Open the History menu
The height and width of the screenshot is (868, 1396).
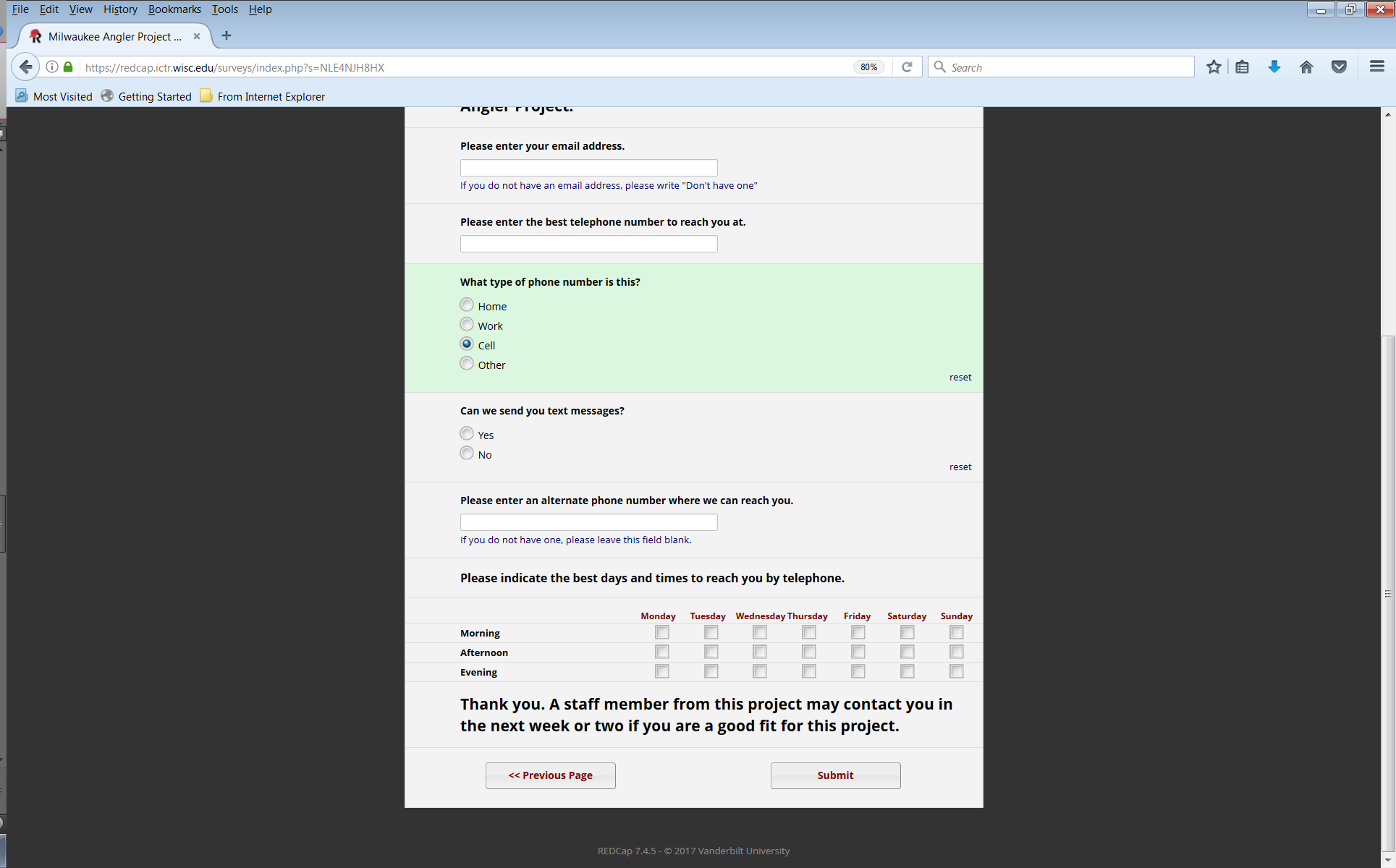(x=120, y=9)
